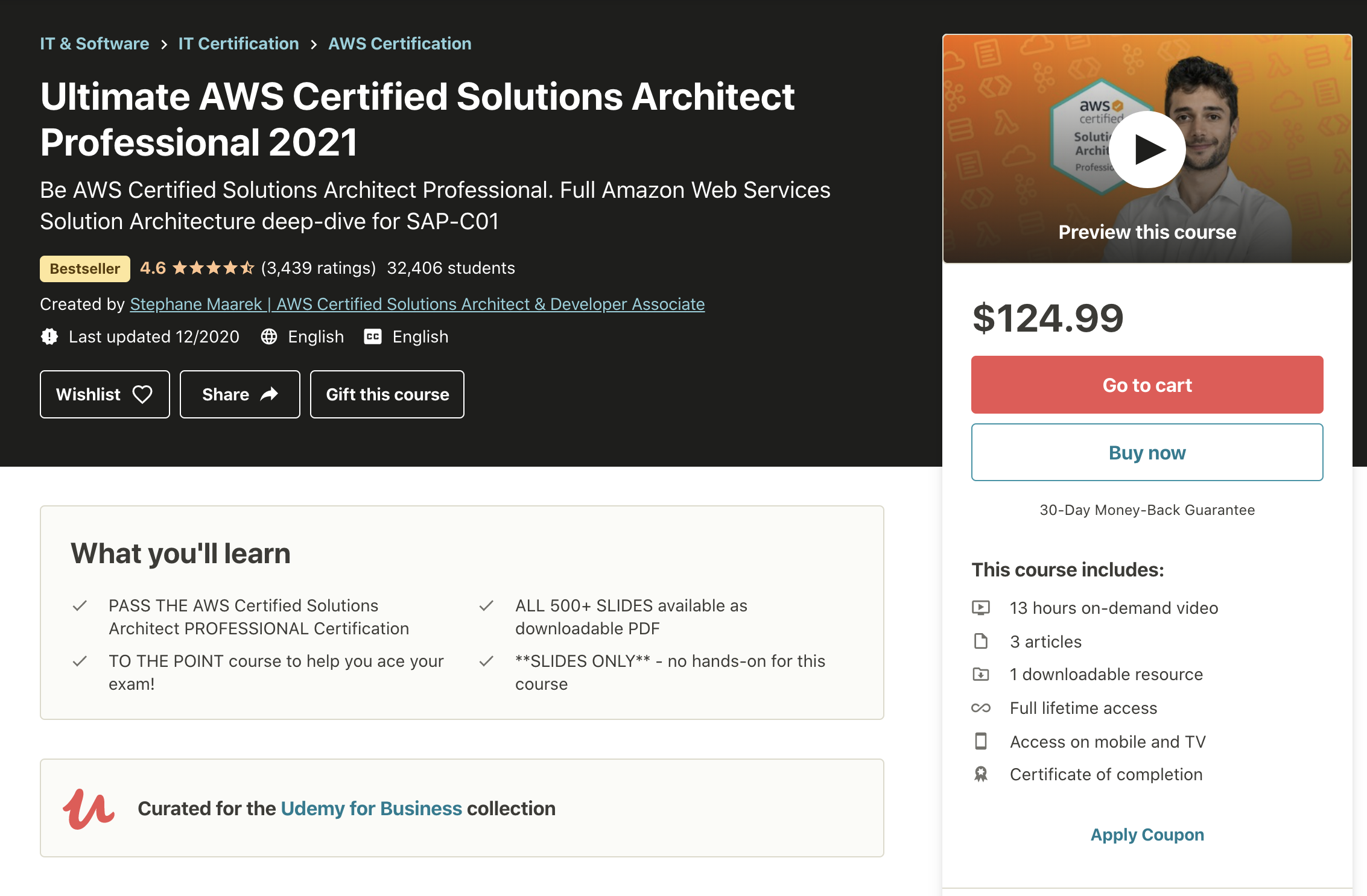
Task: Click the caption language 'English' beside CC
Action: tap(420, 336)
